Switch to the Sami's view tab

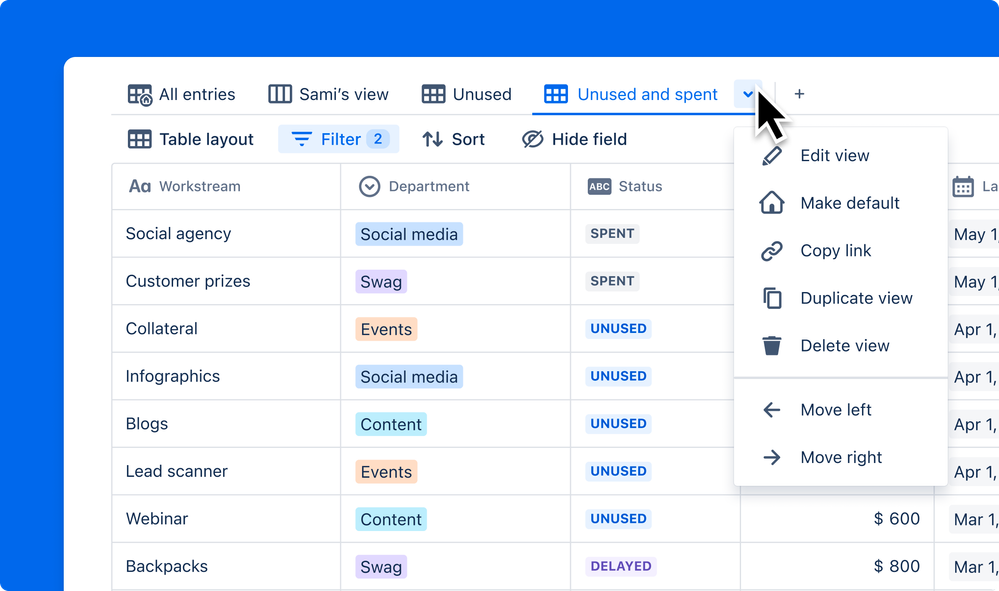click(x=328, y=94)
